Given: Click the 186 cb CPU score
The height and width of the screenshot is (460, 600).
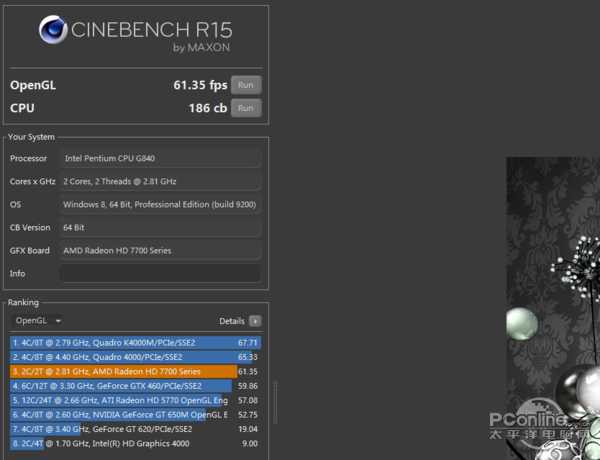Looking at the screenshot, I should [208, 108].
